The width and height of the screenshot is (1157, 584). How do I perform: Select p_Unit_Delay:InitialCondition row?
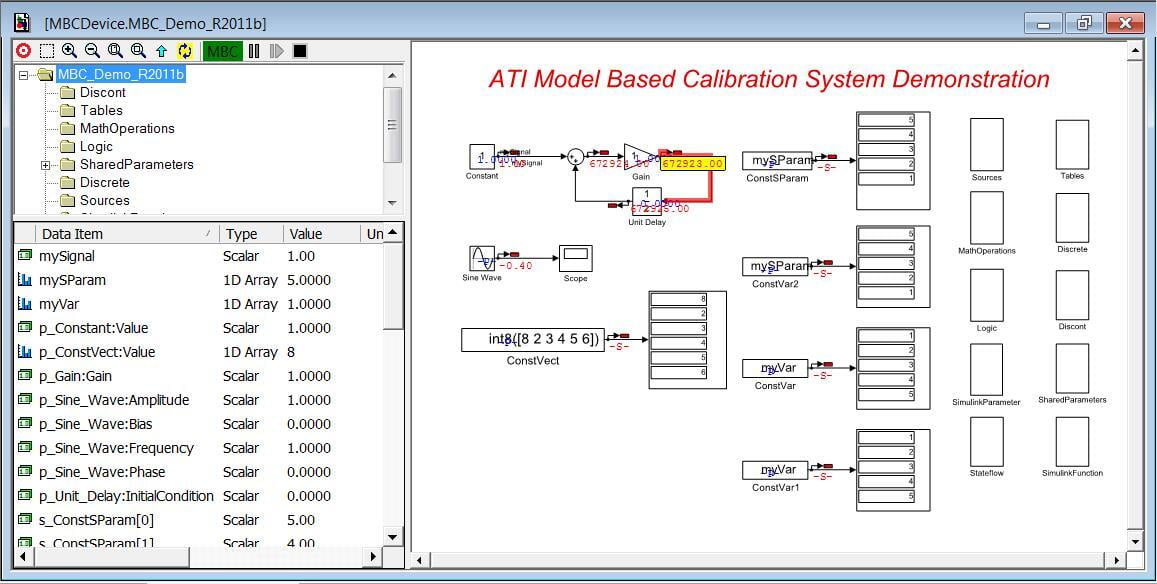coord(200,496)
